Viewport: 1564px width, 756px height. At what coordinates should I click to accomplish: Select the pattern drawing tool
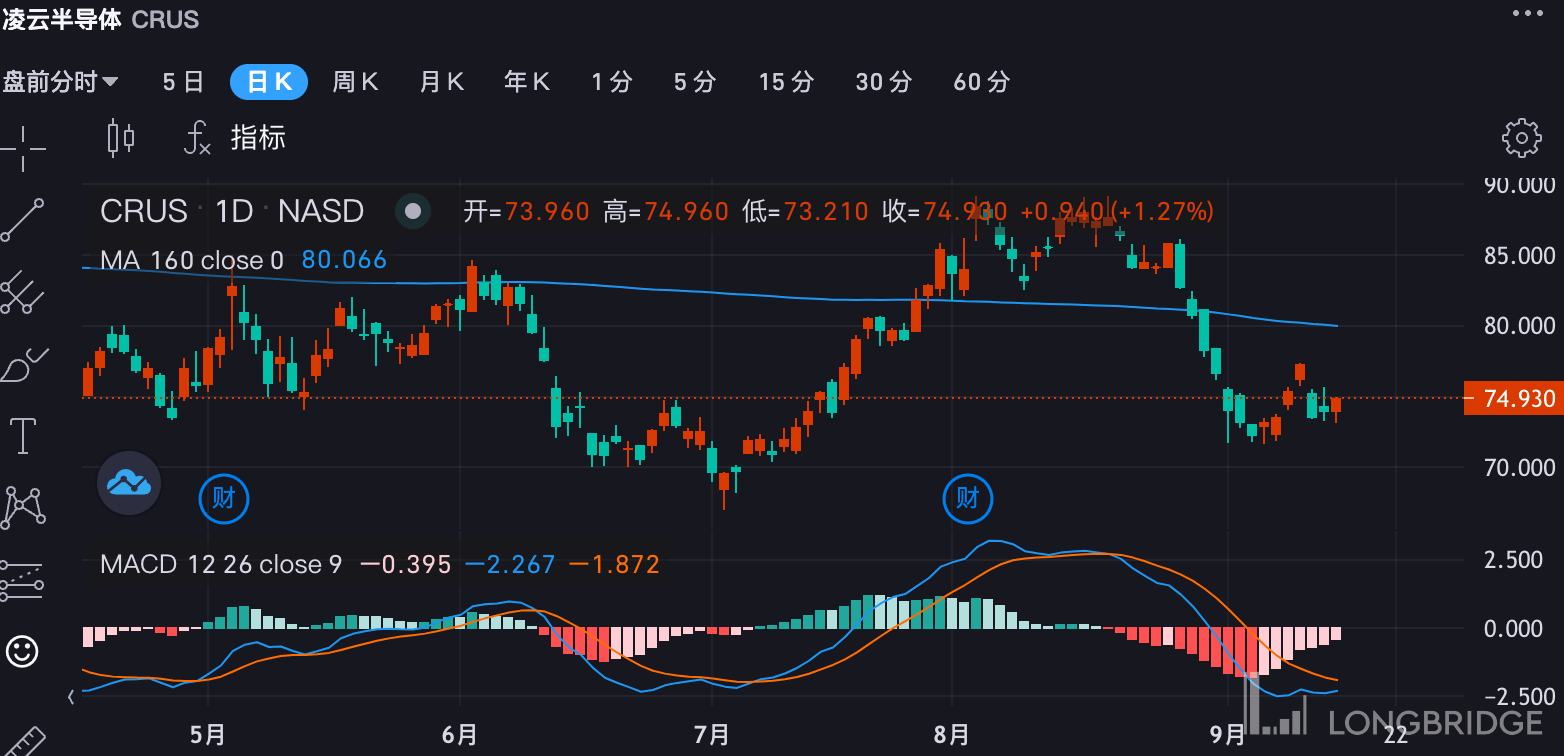click(x=22, y=508)
